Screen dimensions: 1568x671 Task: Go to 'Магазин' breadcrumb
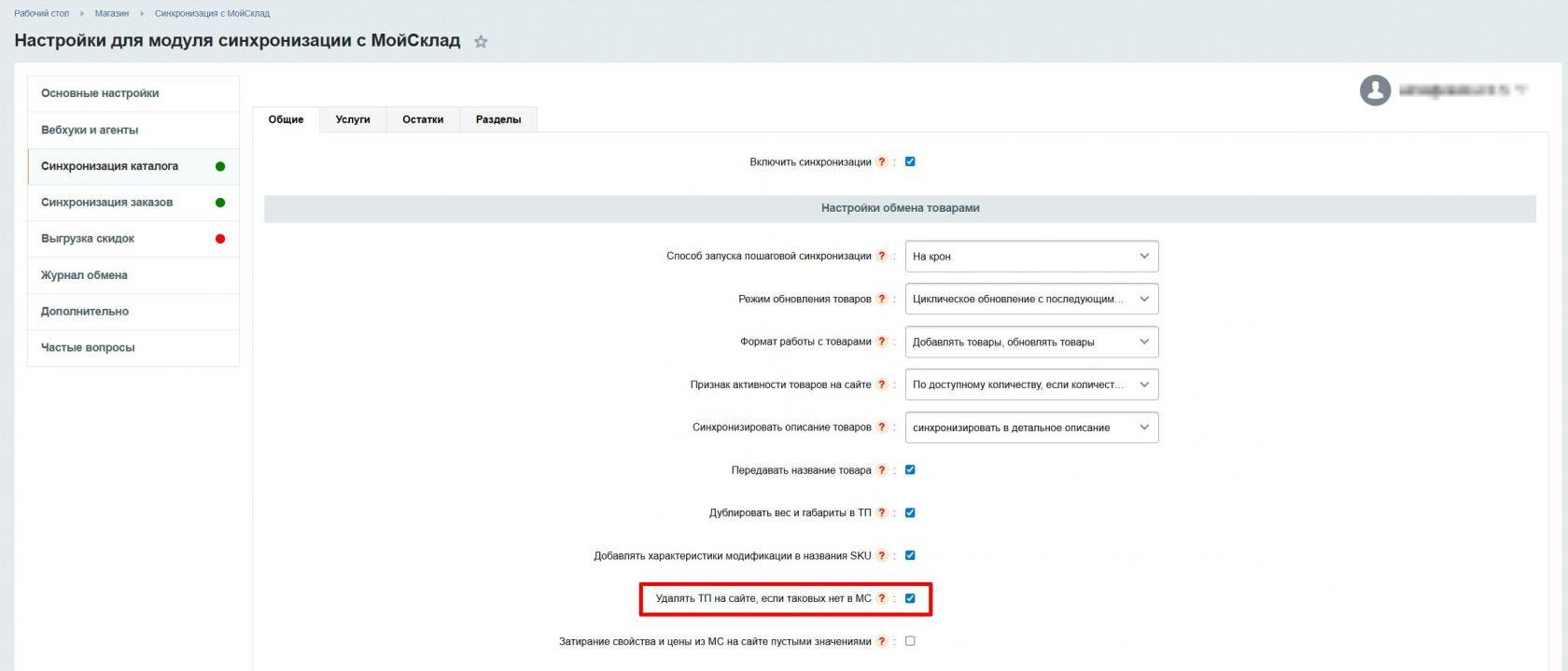(112, 14)
